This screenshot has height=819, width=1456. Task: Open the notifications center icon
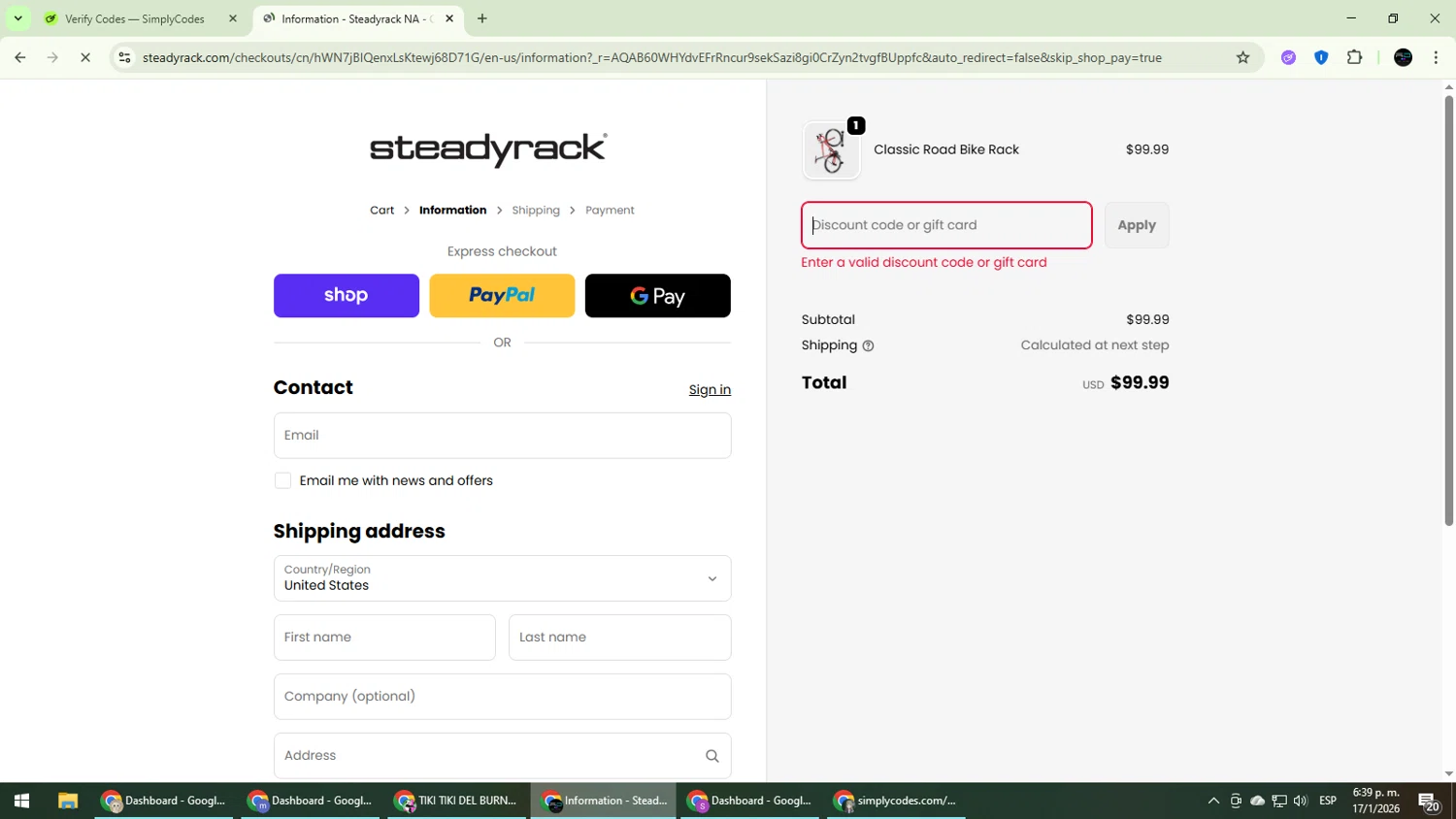[1429, 802]
